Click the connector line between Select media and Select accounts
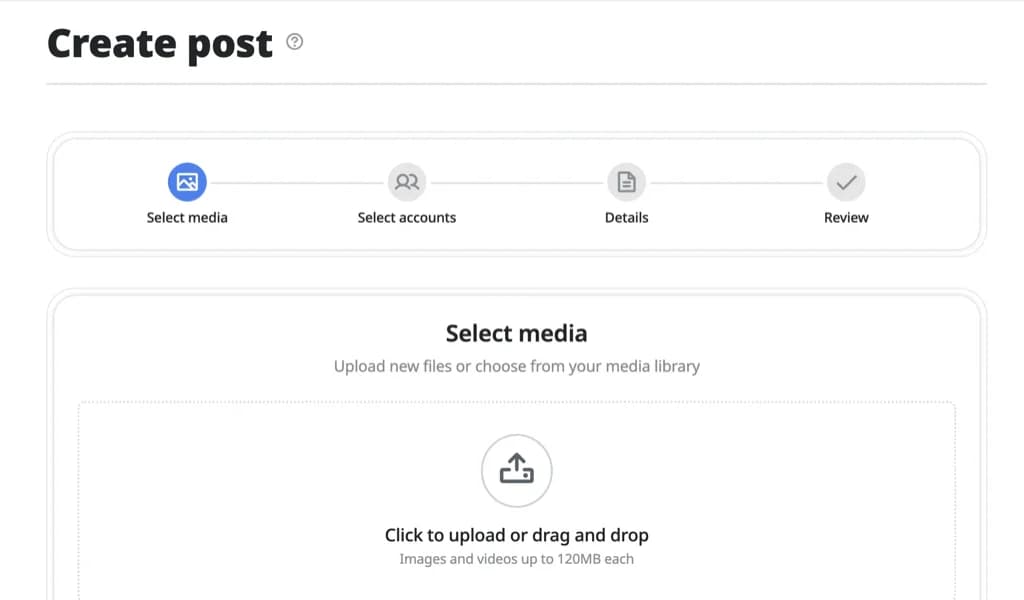 pos(297,183)
